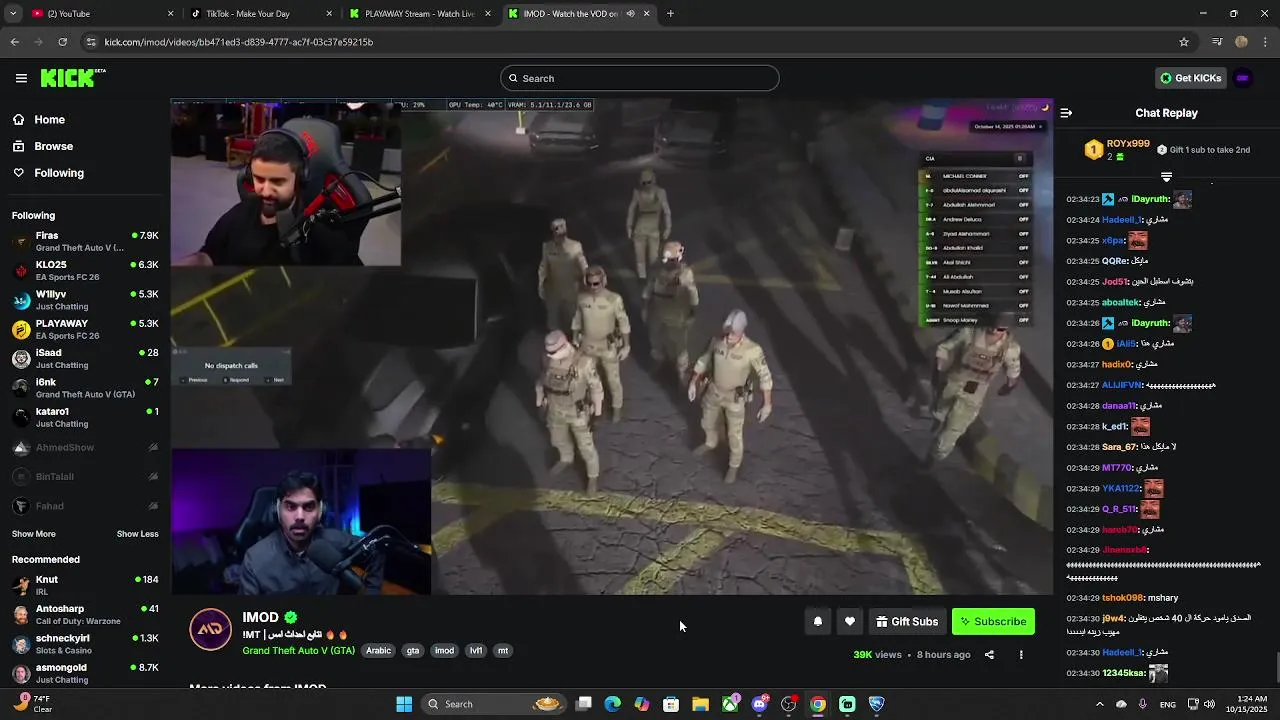This screenshot has height=720, width=1280.
Task: Open the user profile avatar menu
Action: point(1242,78)
